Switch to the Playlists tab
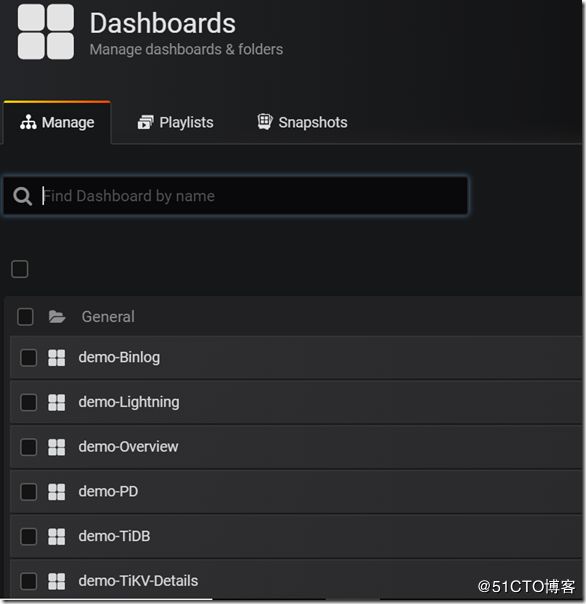Viewport: 586px width, 604px height. [175, 122]
